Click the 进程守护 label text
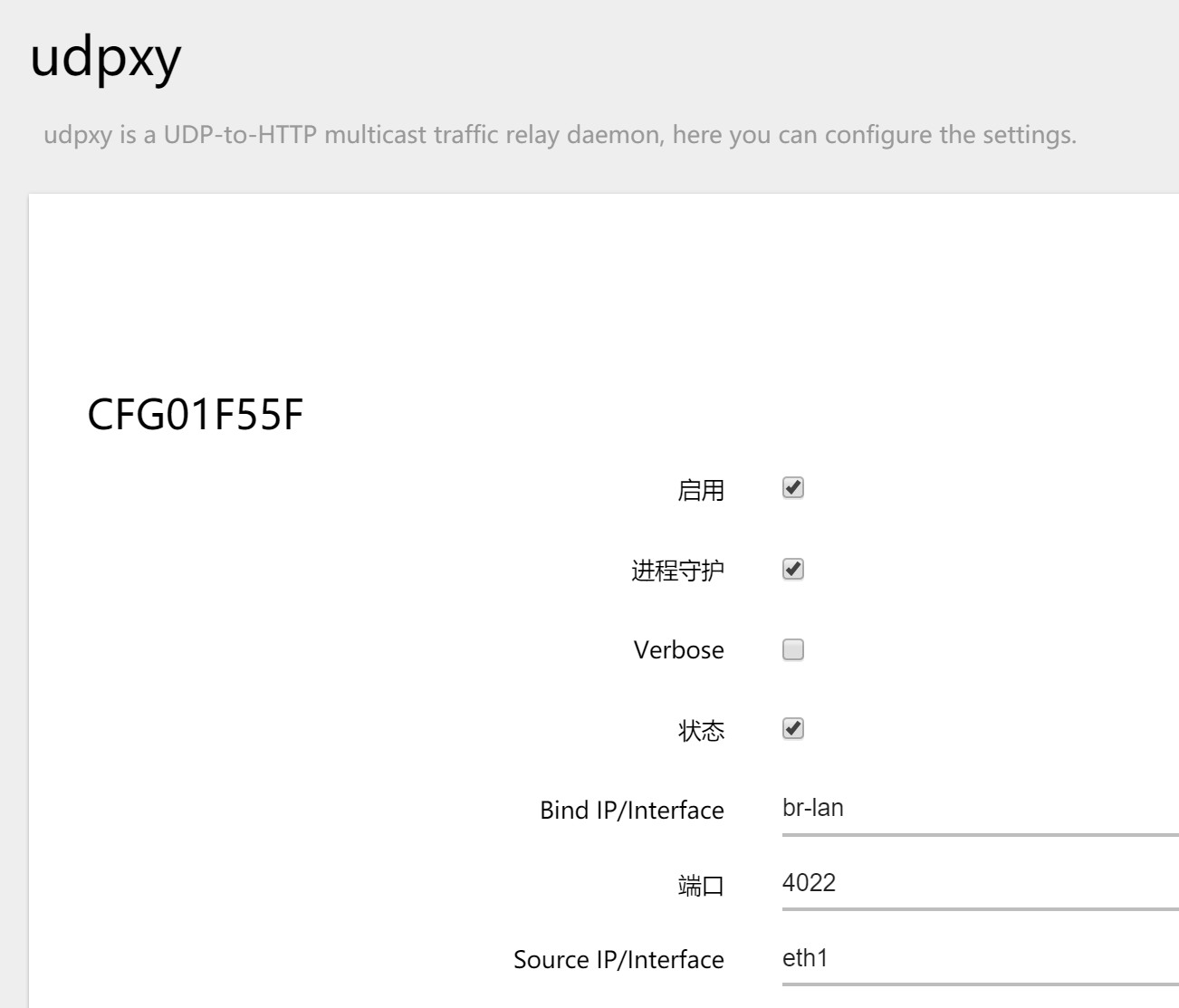Screen dimensions: 1179x1008 point(677,571)
